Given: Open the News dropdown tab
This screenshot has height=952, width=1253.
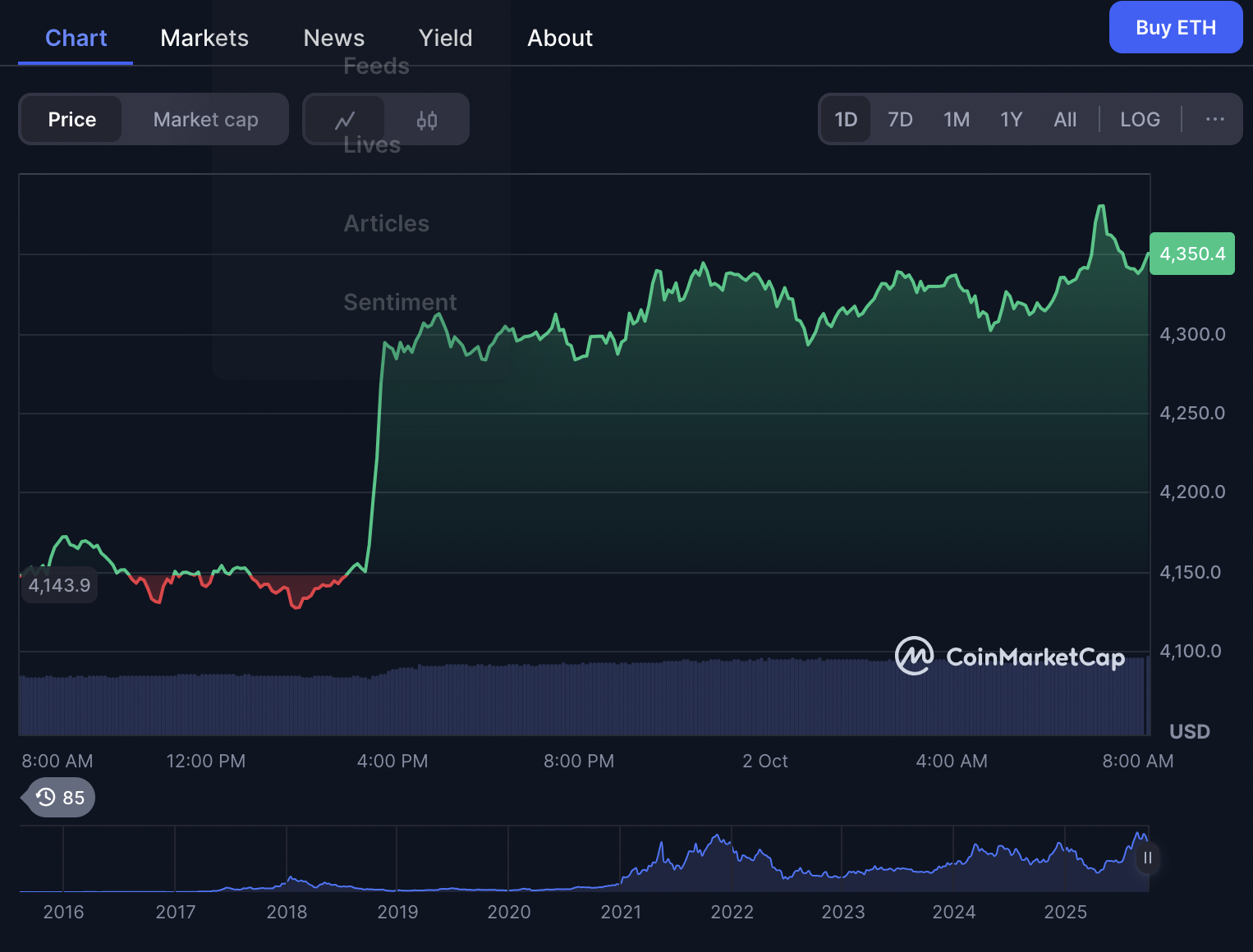Looking at the screenshot, I should point(333,38).
